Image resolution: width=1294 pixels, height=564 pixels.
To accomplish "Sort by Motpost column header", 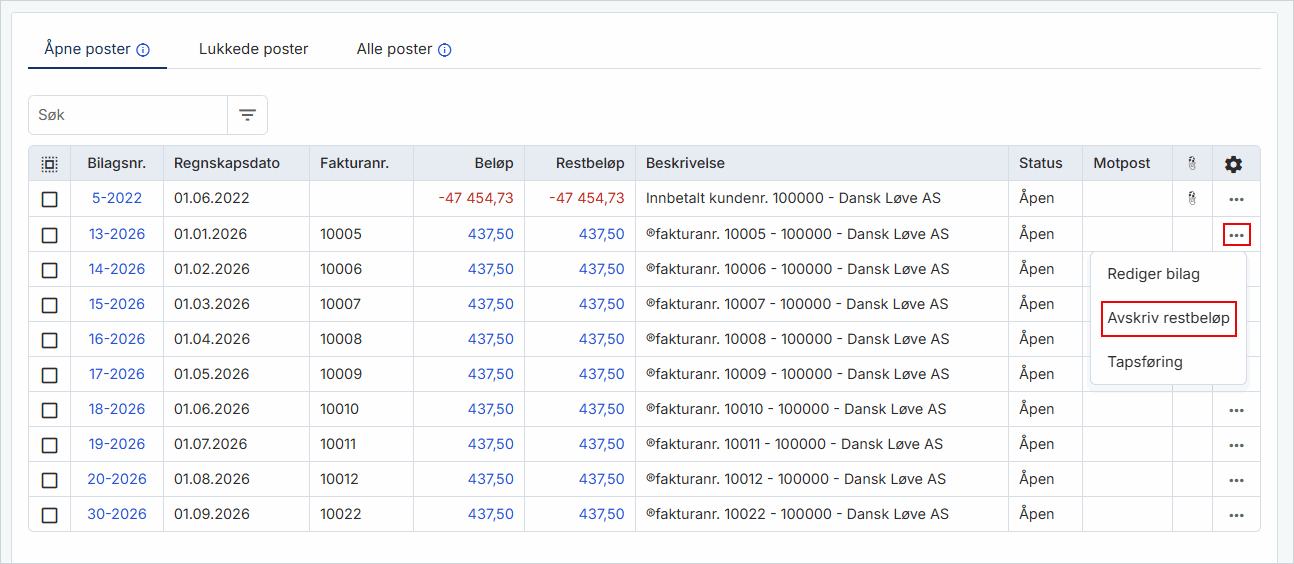I will [1121, 163].
